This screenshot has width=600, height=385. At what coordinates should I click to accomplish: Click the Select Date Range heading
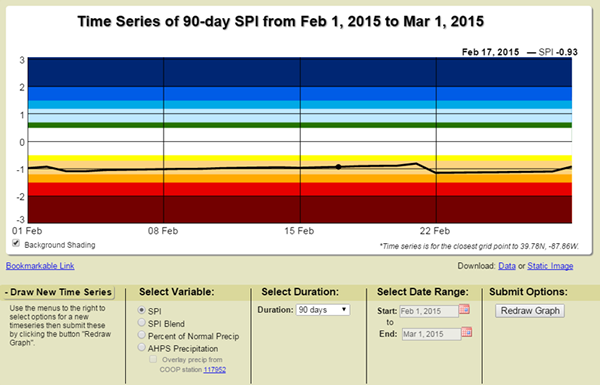pos(422,292)
